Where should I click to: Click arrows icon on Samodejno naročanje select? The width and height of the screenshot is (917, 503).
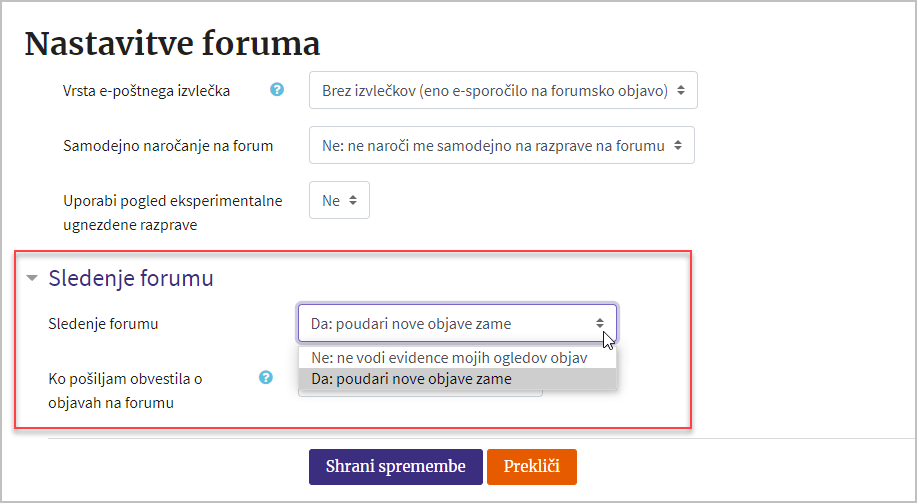pos(678,145)
